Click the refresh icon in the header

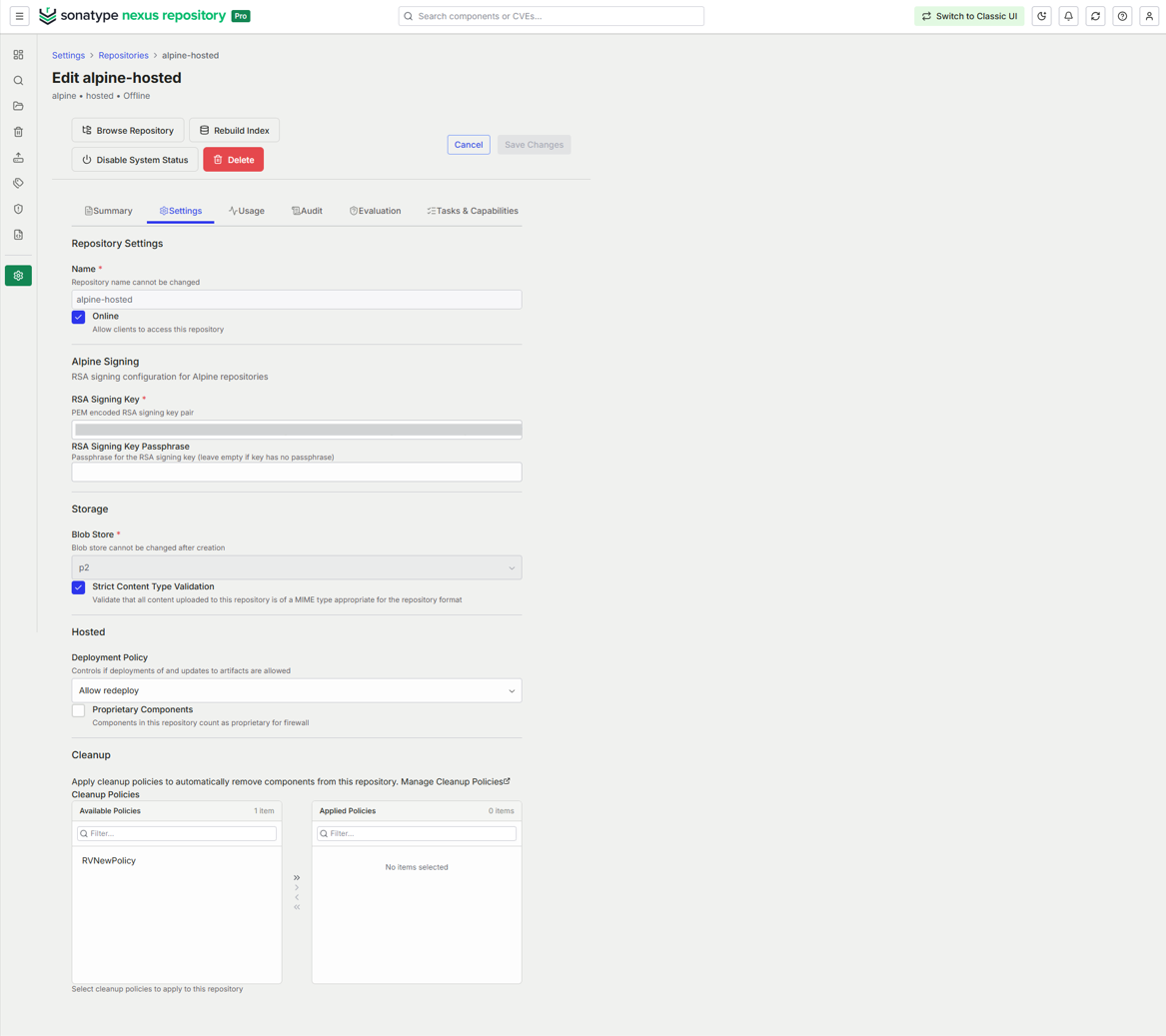pos(1095,16)
